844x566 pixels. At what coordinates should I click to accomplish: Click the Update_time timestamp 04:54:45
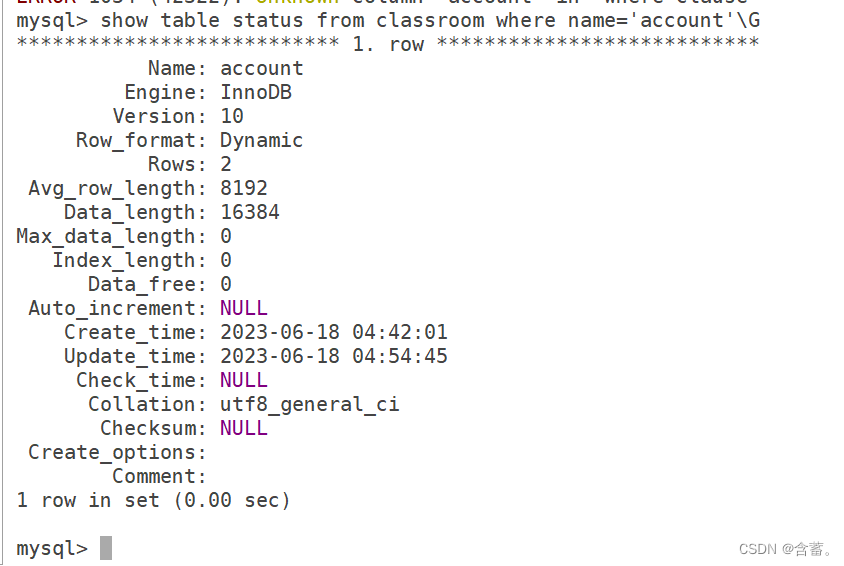coord(400,356)
